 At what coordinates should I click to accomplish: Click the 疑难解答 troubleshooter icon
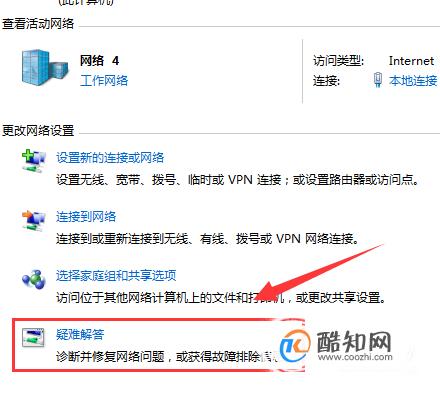tap(33, 338)
